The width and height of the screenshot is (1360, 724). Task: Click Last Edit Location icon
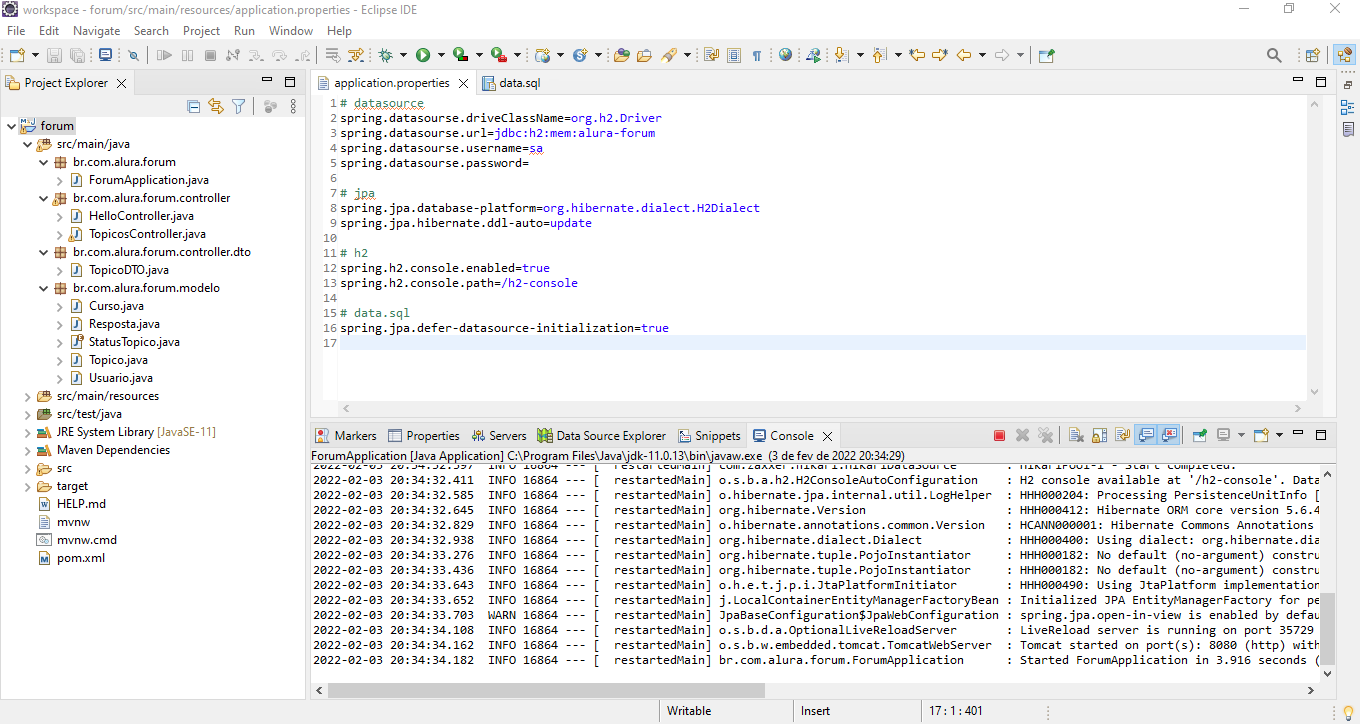916,55
